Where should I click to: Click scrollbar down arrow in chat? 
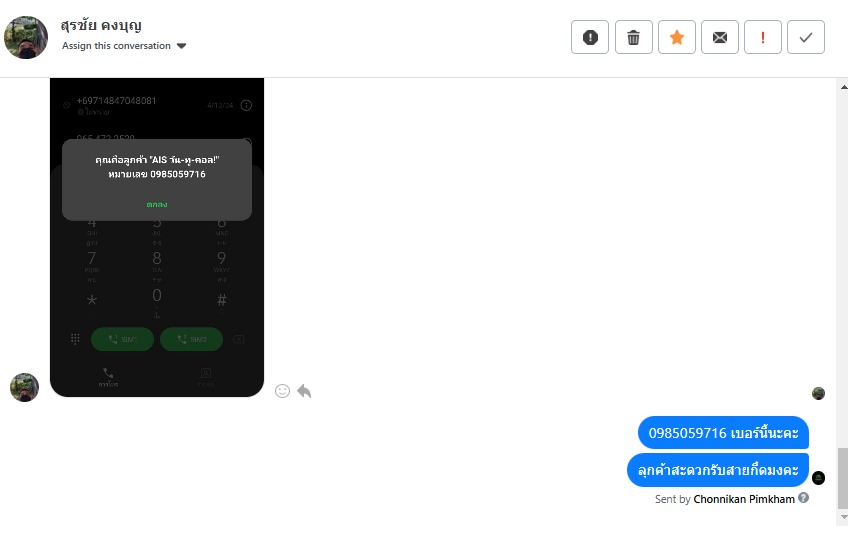843,517
